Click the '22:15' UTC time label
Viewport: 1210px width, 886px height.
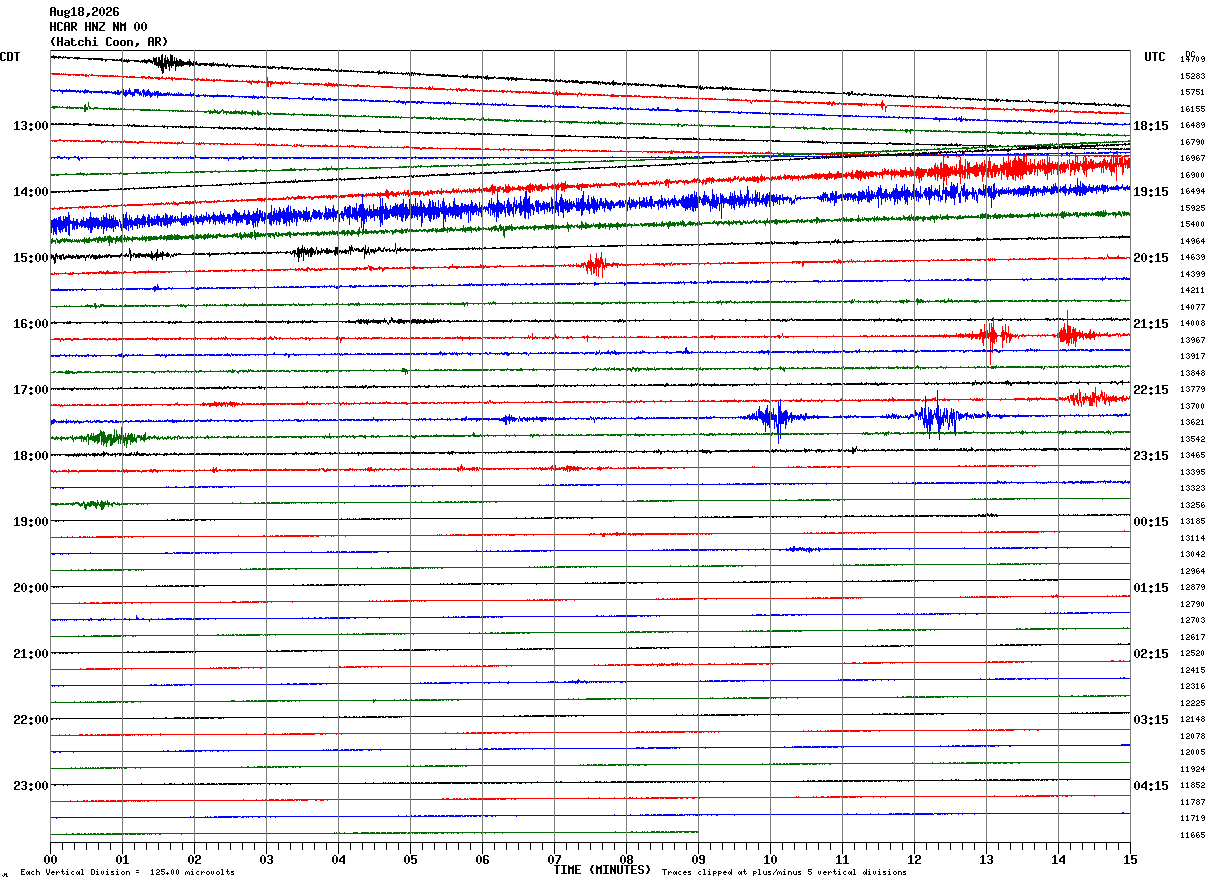click(1151, 390)
